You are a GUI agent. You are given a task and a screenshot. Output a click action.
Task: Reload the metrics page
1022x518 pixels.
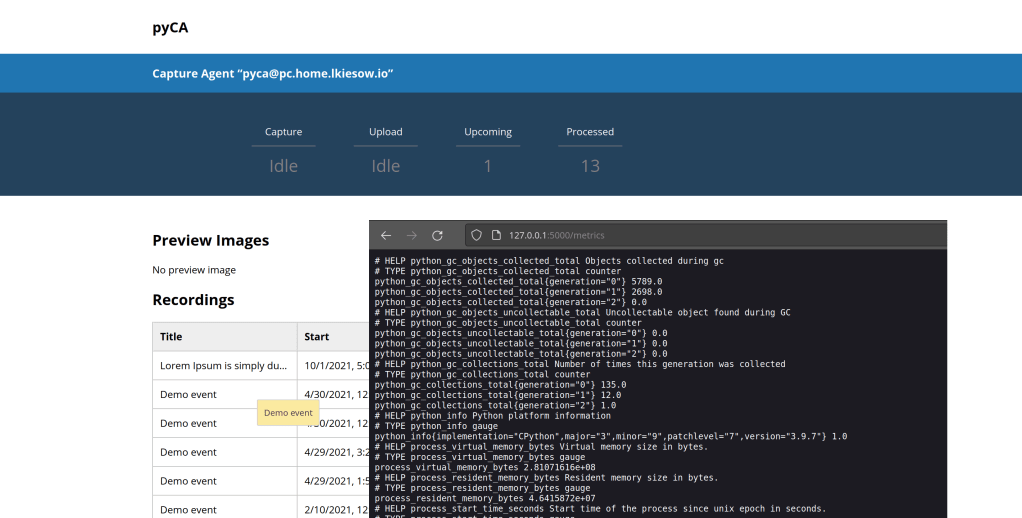click(437, 235)
